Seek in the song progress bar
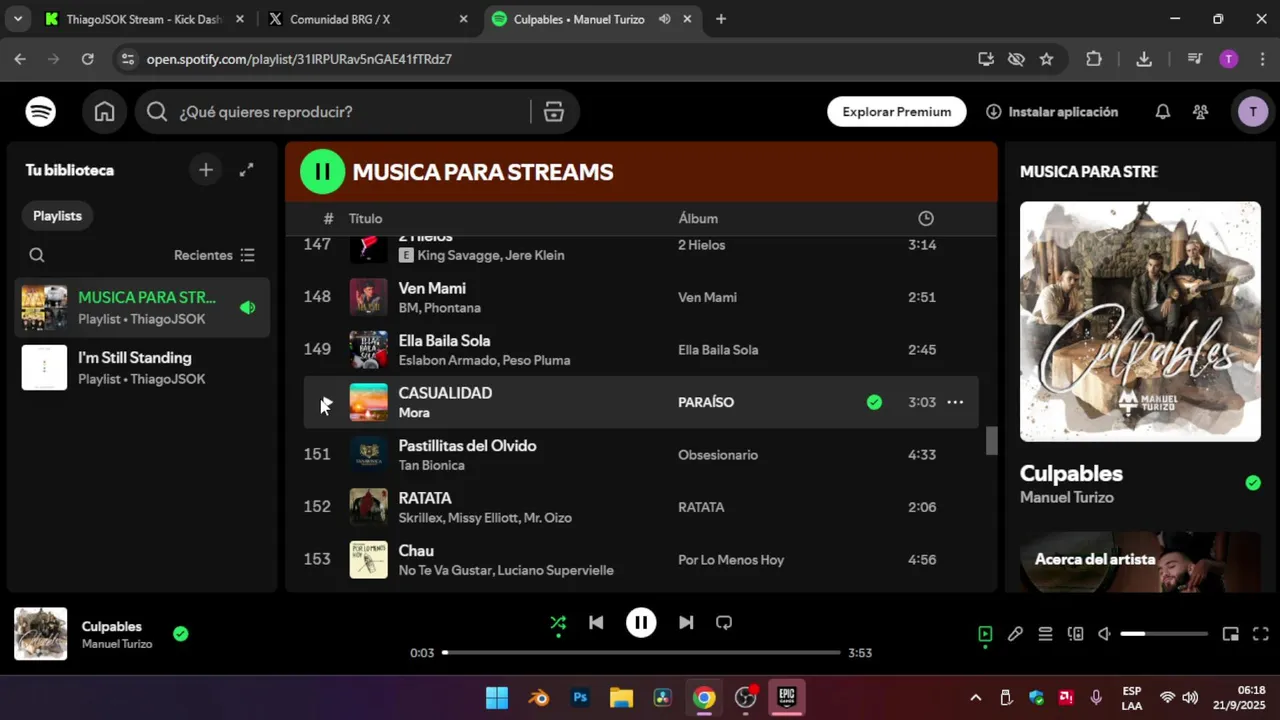 (641, 653)
